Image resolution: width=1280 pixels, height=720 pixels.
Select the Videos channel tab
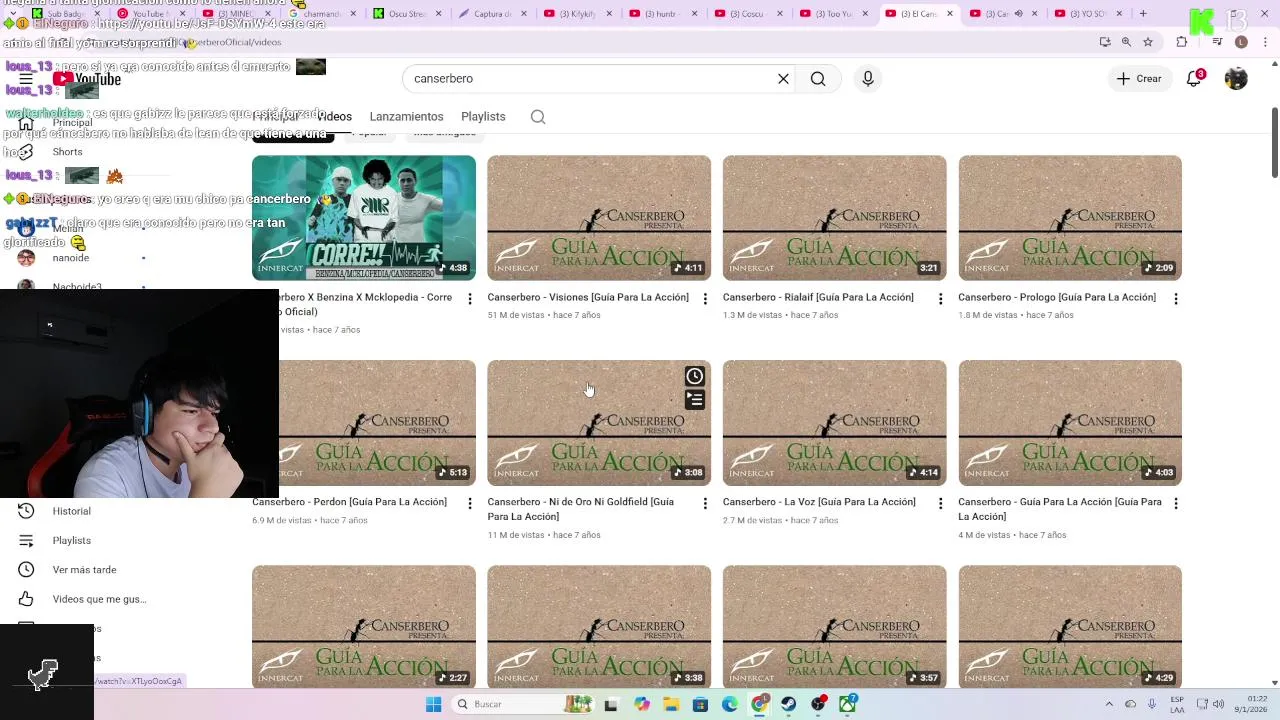pos(335,117)
